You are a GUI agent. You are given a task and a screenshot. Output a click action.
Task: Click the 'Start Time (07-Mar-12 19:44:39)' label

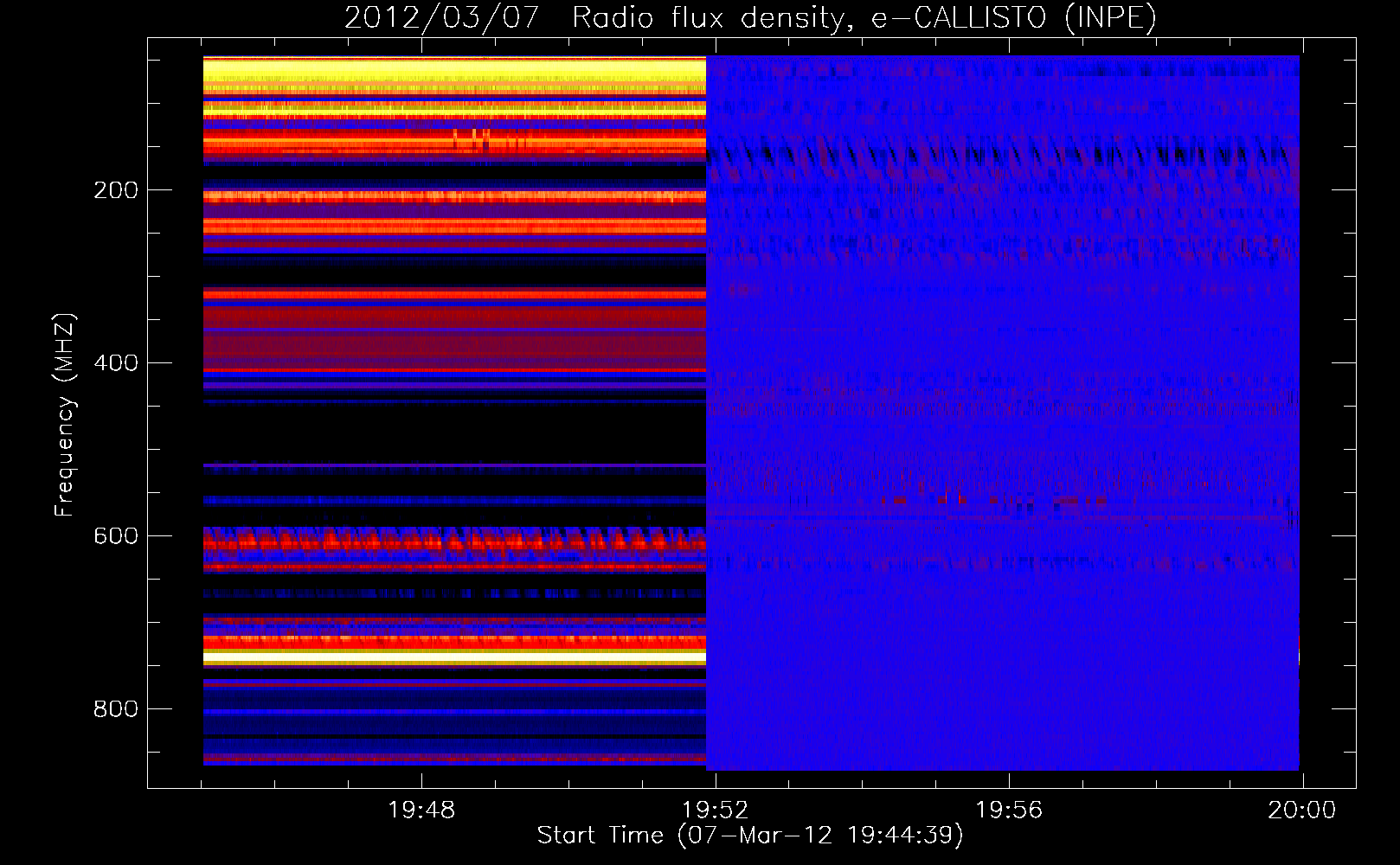750,836
